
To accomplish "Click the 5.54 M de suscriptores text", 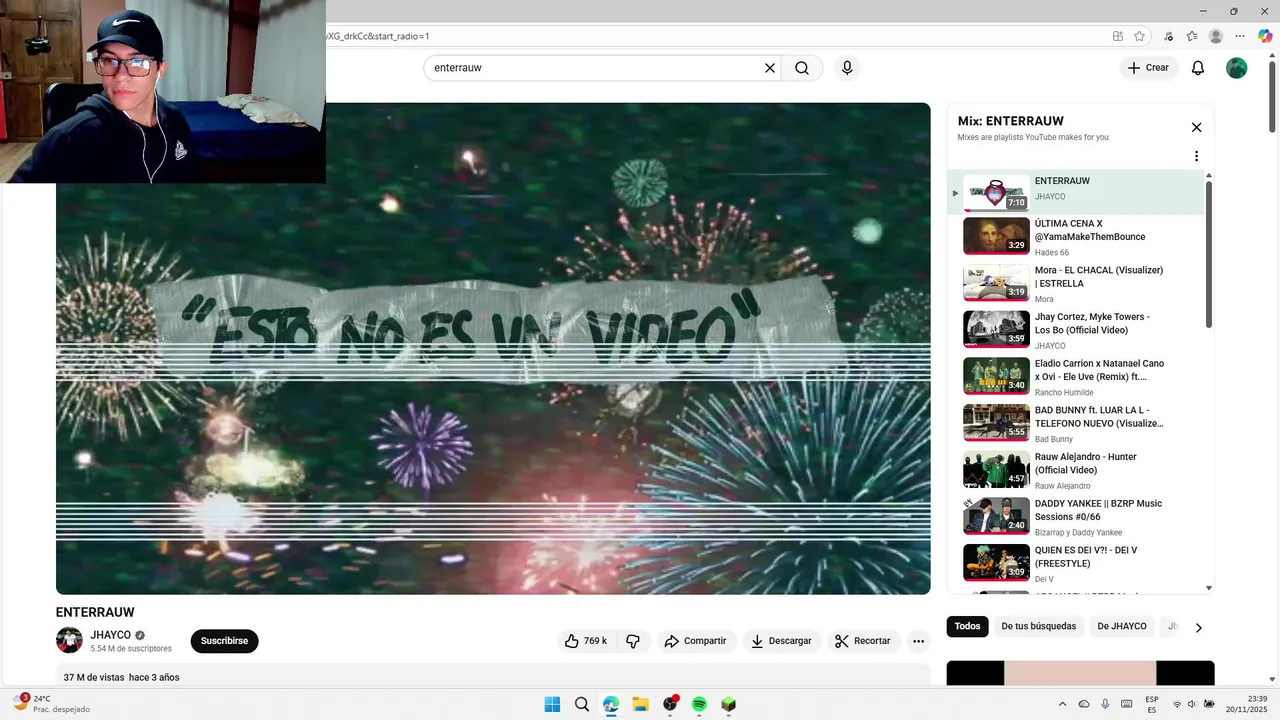I will click(131, 649).
